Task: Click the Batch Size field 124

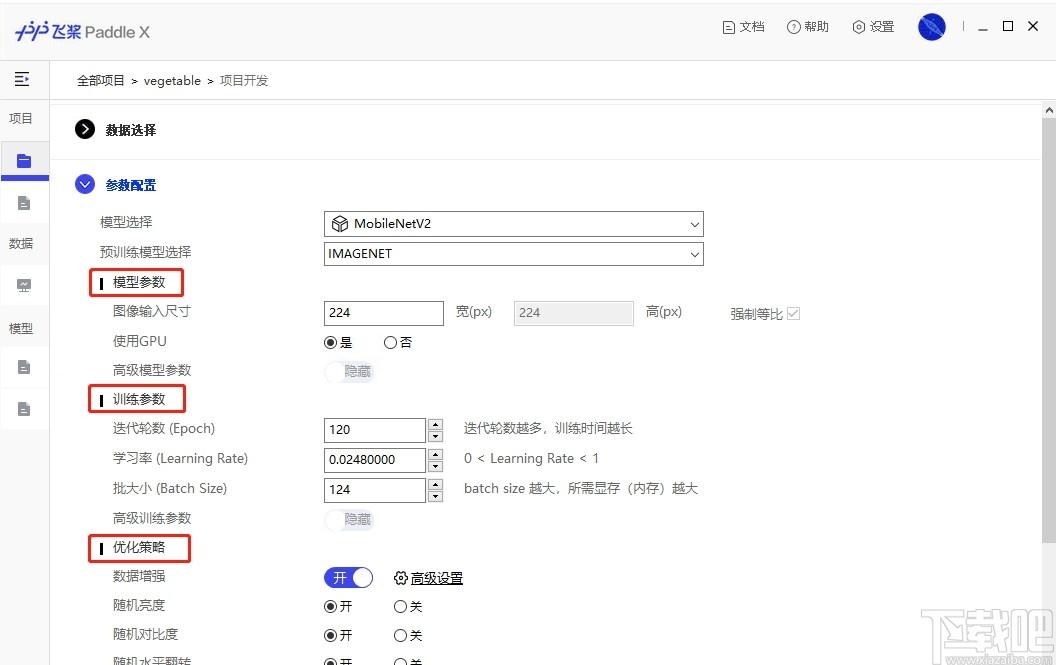Action: (x=374, y=490)
